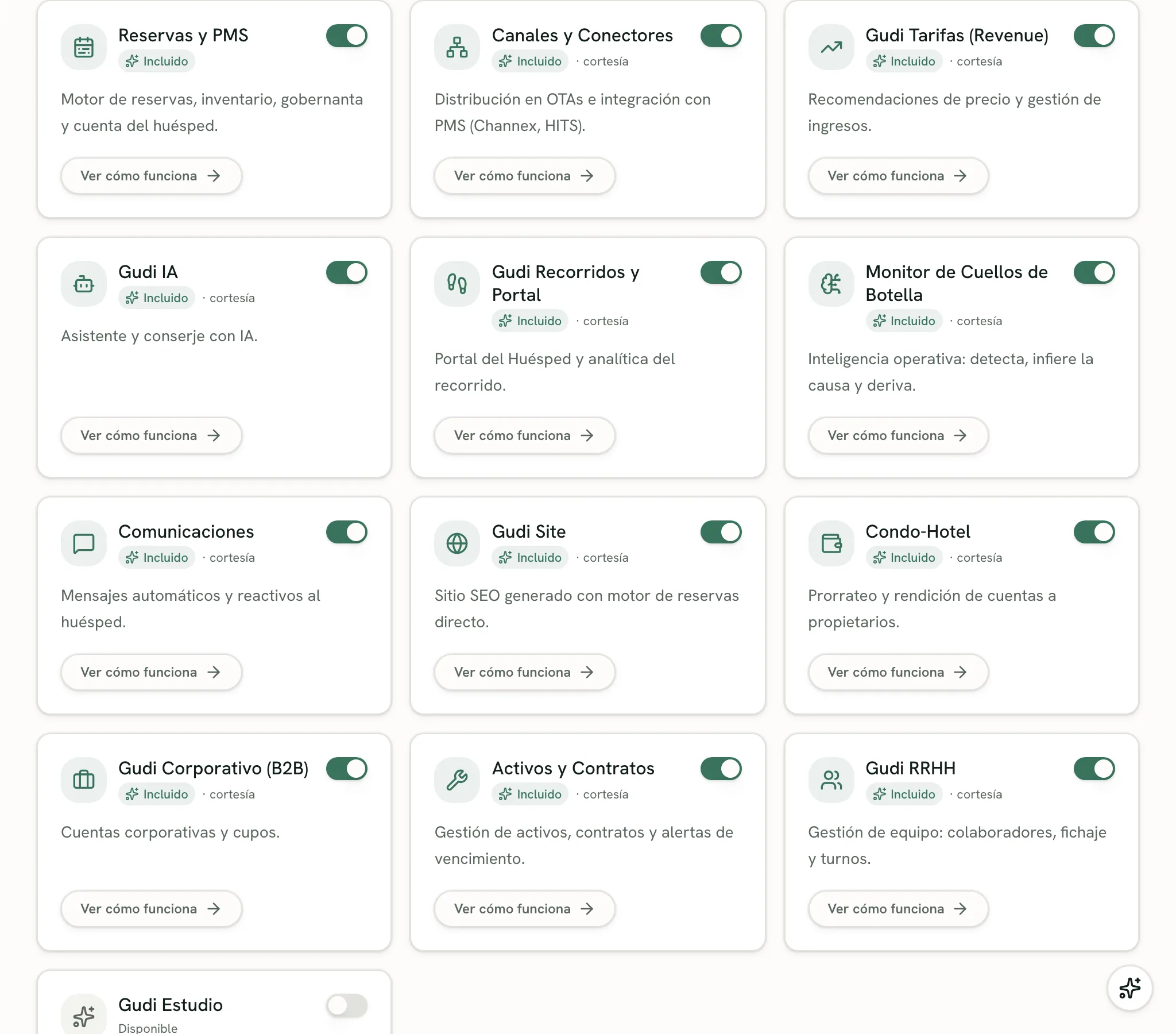Click the 'Asistente y conserje con IA.' description
The image size is (1176, 1034).
[160, 335]
